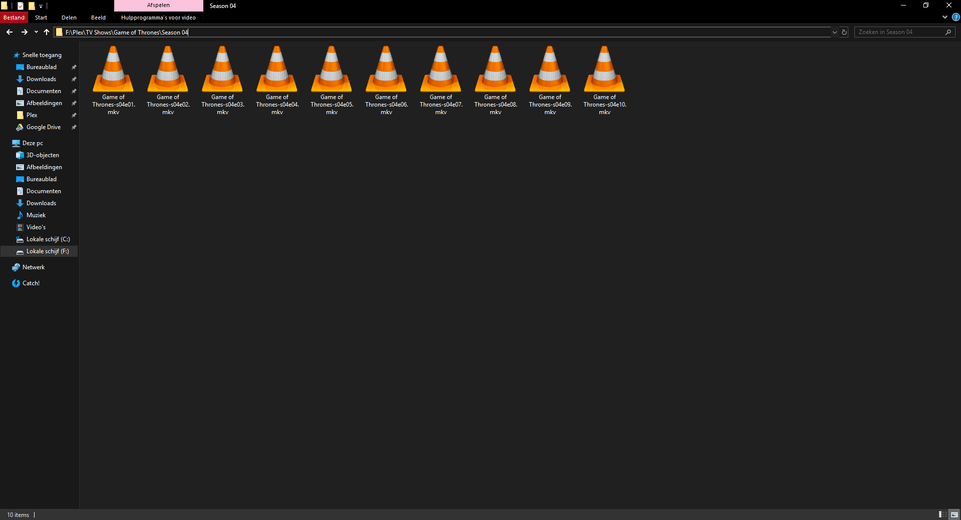This screenshot has width=961, height=520.
Task: Select the Game of Thrones-s04e01.mkv file
Action: pyautogui.click(x=113, y=80)
